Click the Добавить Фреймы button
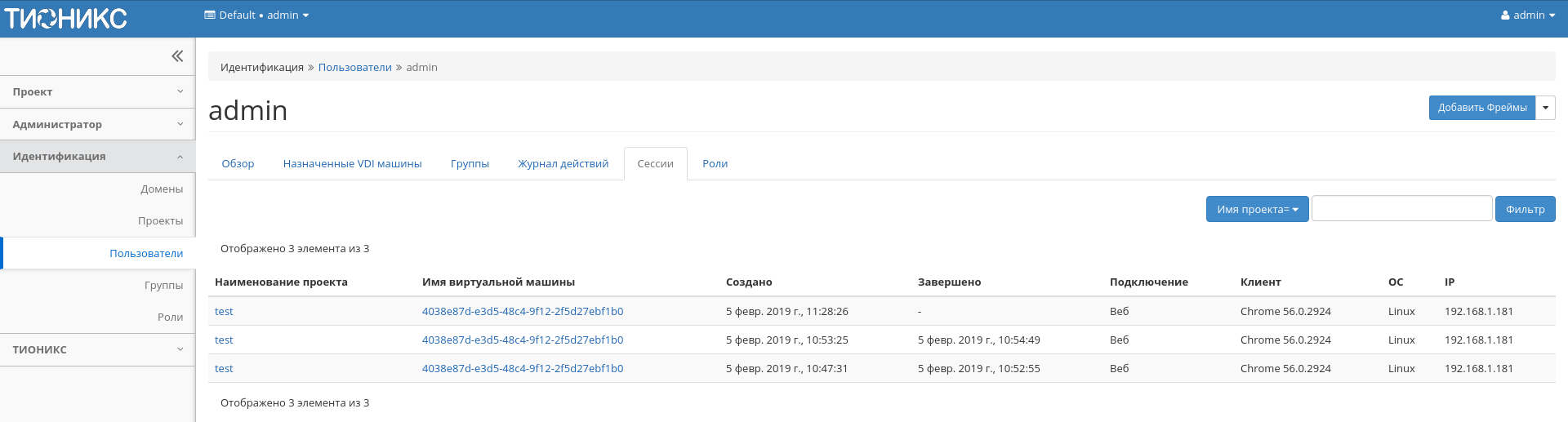Viewport: 1568px width, 422px height. tap(1481, 108)
